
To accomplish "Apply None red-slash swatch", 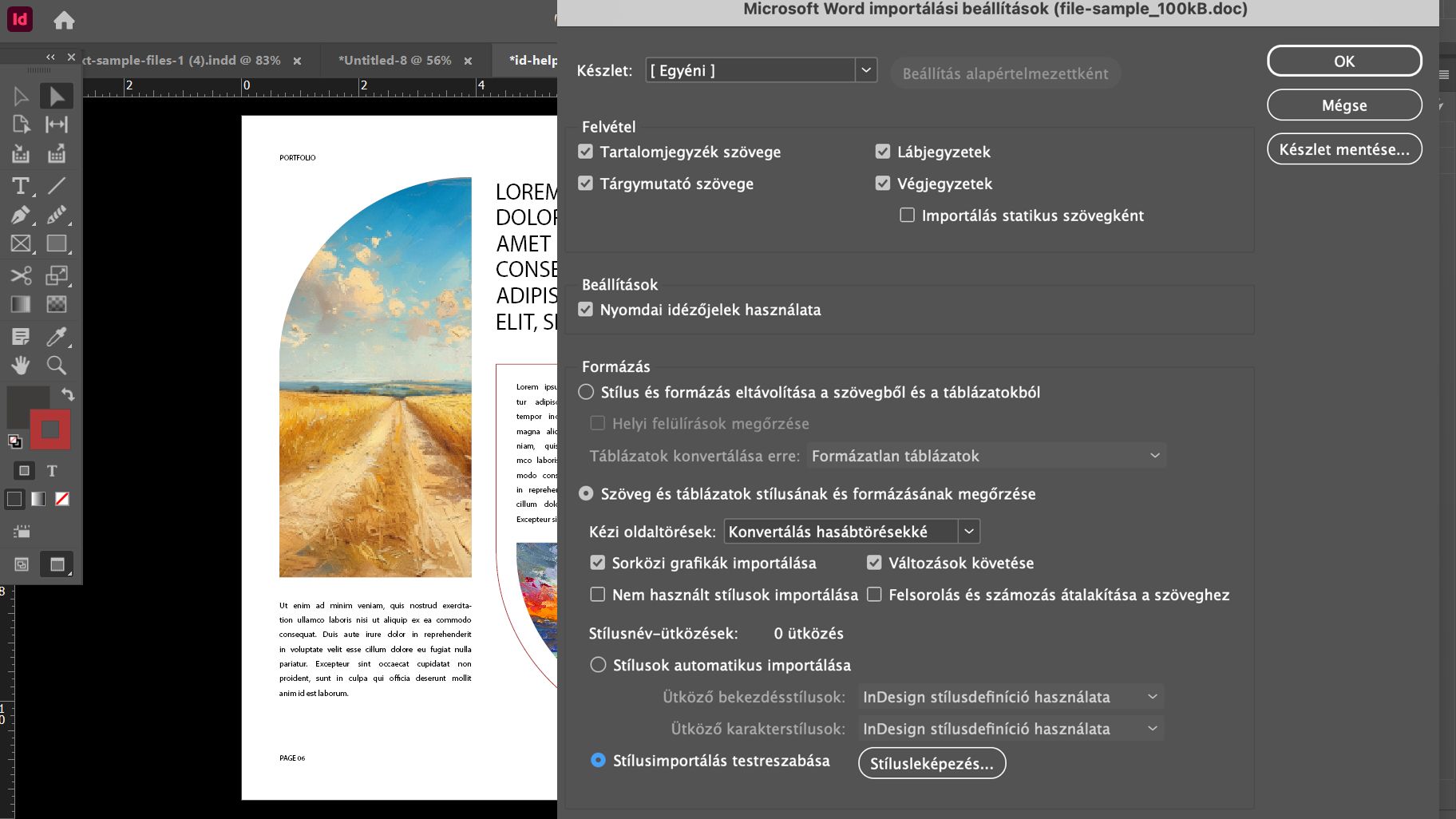I will pos(62,499).
